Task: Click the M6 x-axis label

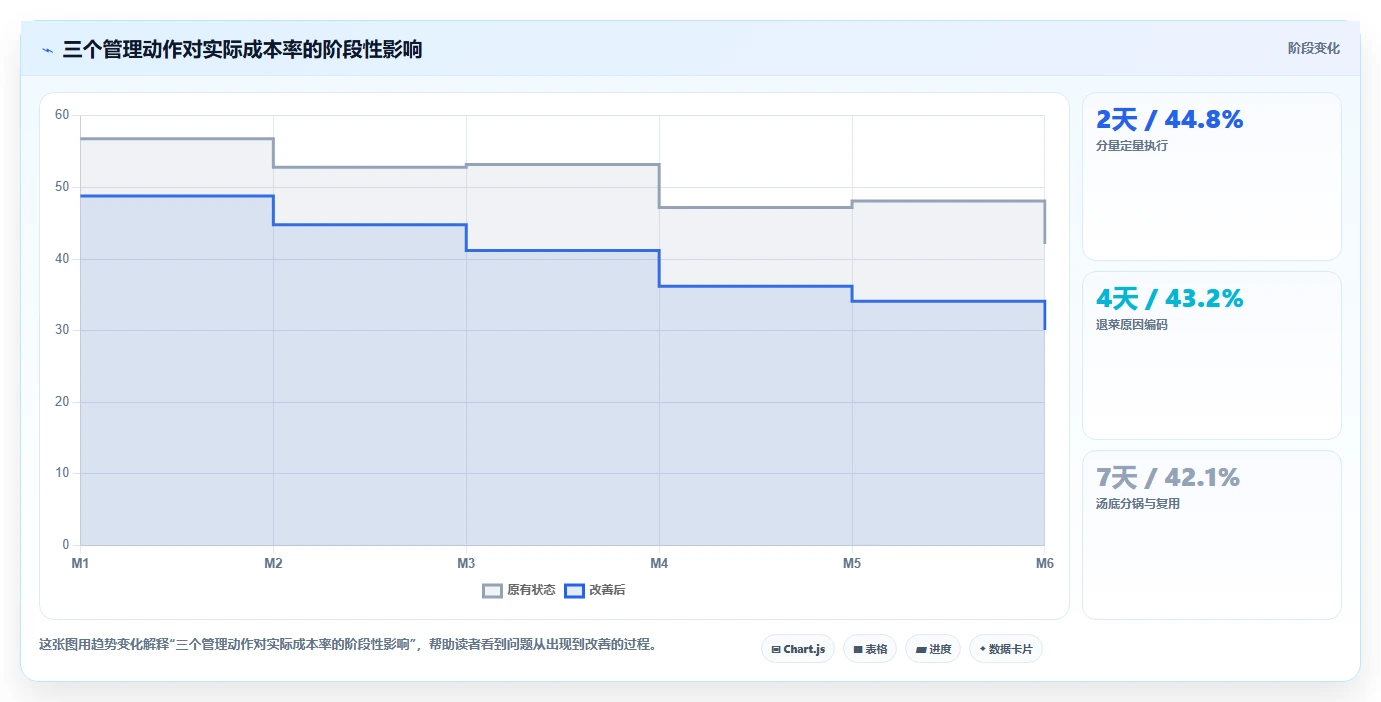Action: (x=1044, y=563)
